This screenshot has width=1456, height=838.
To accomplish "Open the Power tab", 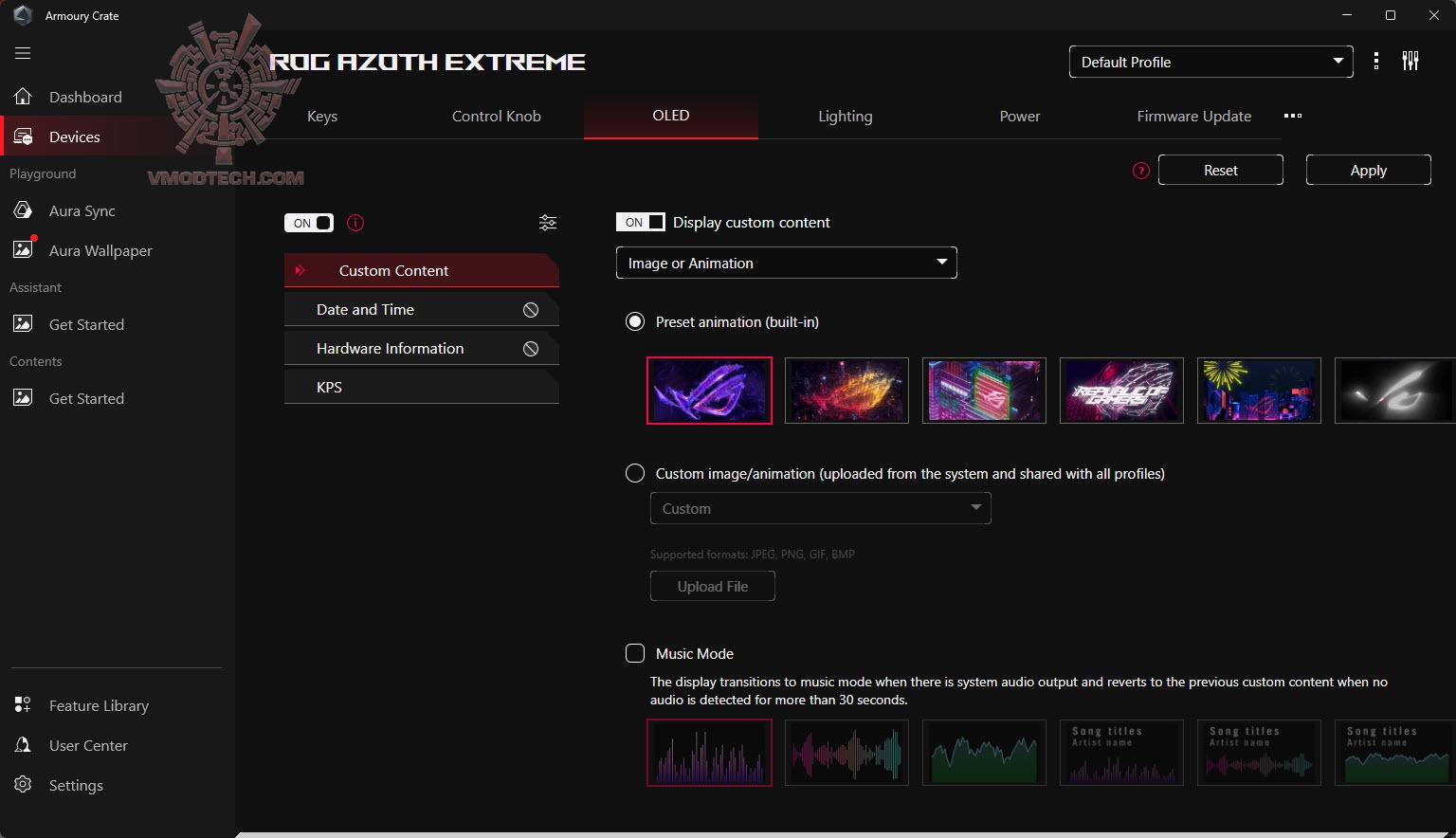I will point(1020,116).
